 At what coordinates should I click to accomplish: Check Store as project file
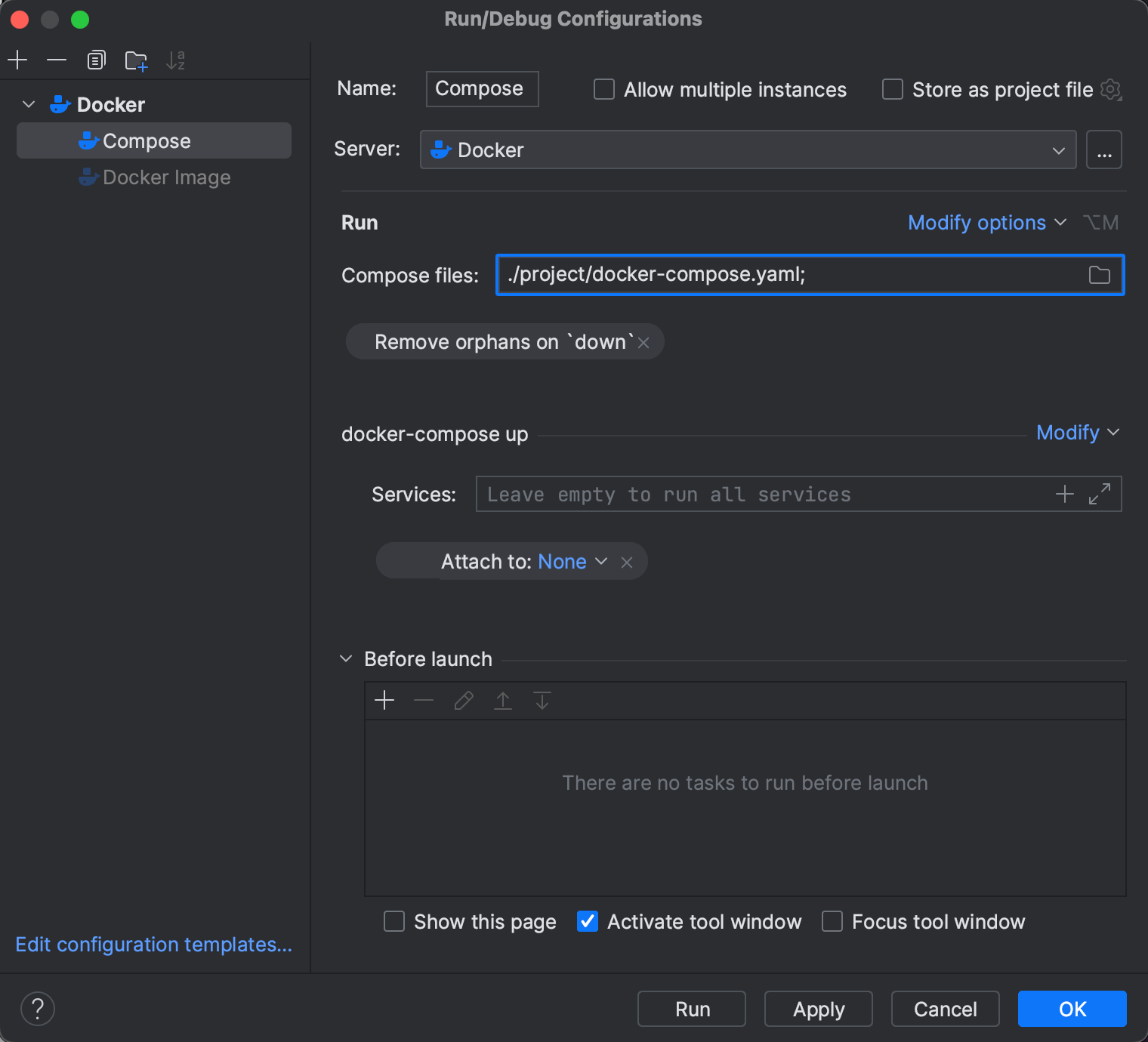[x=892, y=89]
